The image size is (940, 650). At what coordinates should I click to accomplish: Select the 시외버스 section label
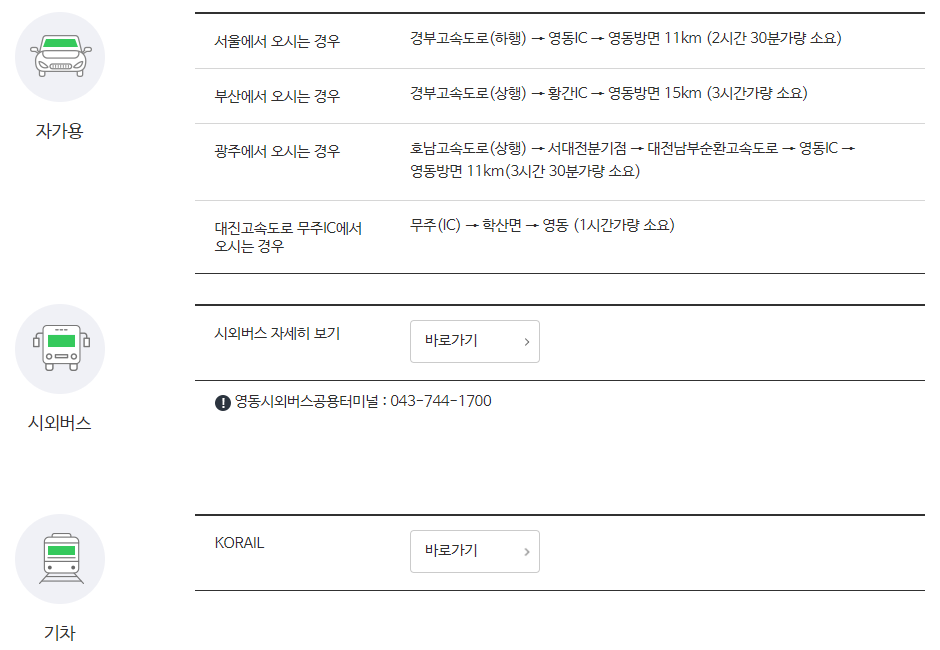(59, 422)
